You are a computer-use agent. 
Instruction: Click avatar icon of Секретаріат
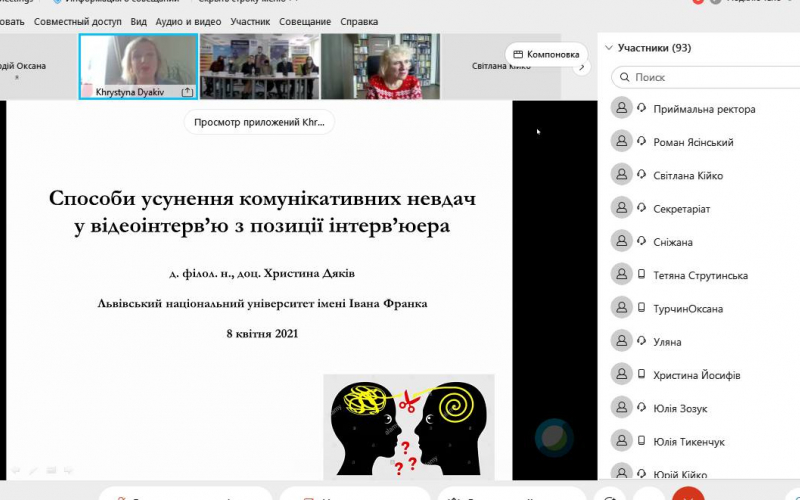tap(621, 208)
